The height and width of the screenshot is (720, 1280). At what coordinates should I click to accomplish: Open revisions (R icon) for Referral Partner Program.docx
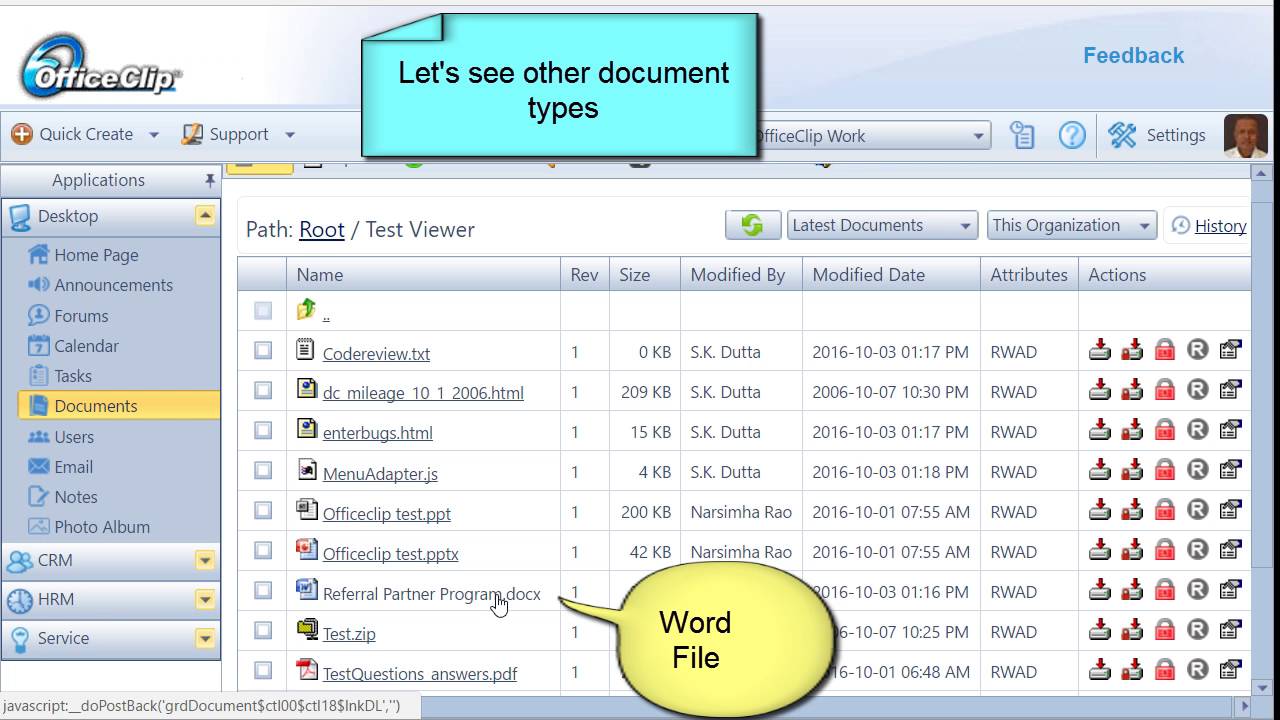tap(1197, 589)
